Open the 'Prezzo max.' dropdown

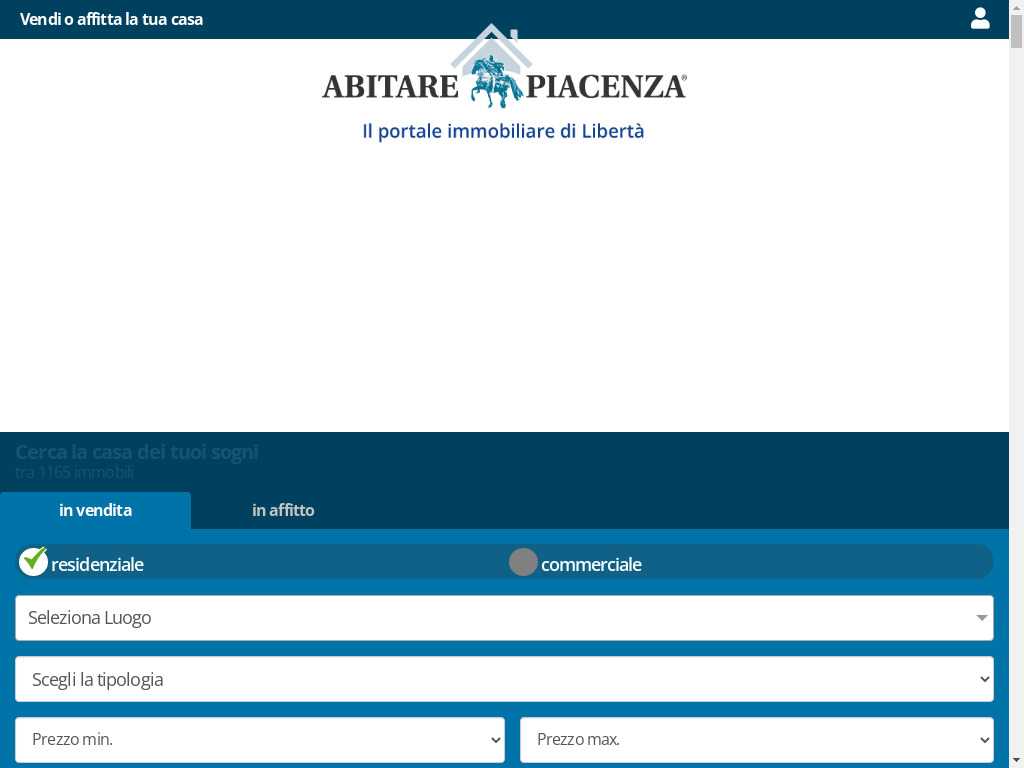click(756, 739)
